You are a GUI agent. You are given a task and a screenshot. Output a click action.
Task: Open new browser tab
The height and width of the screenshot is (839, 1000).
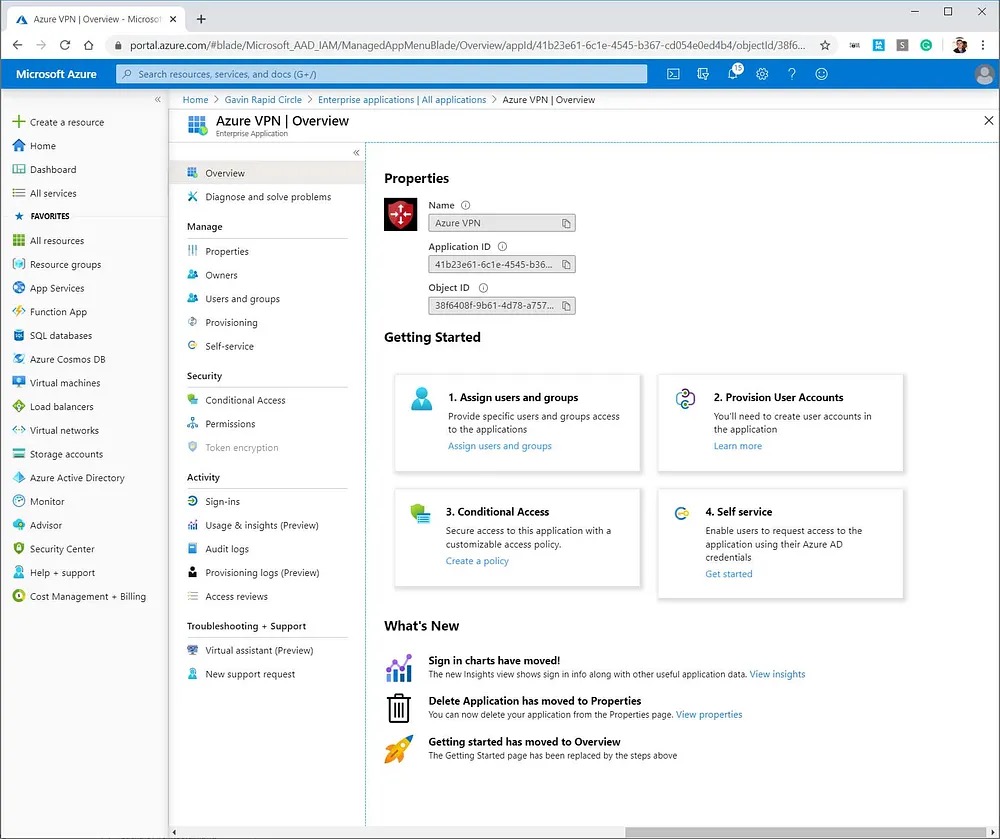pos(201,19)
